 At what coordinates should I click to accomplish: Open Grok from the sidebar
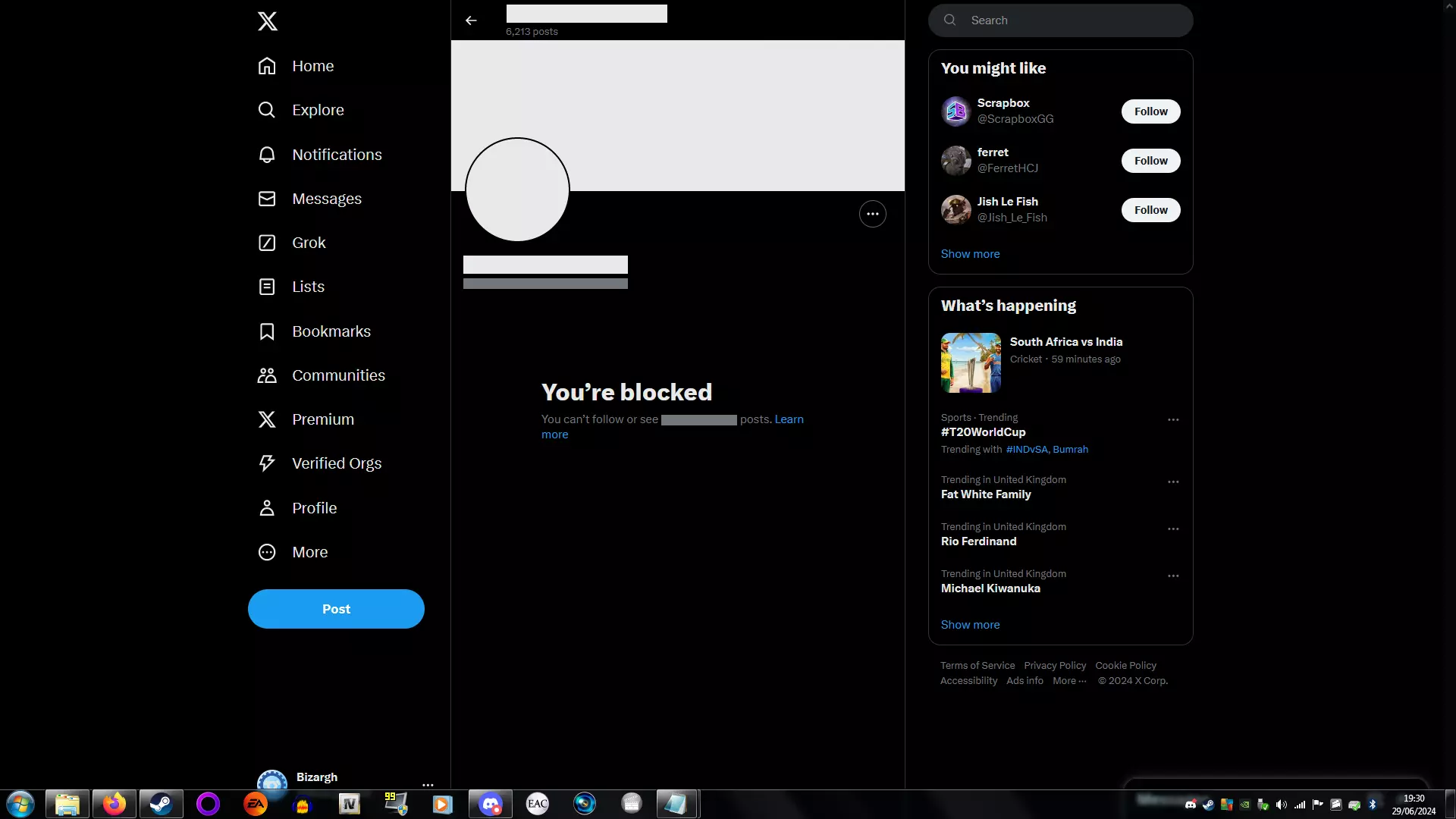click(x=267, y=243)
